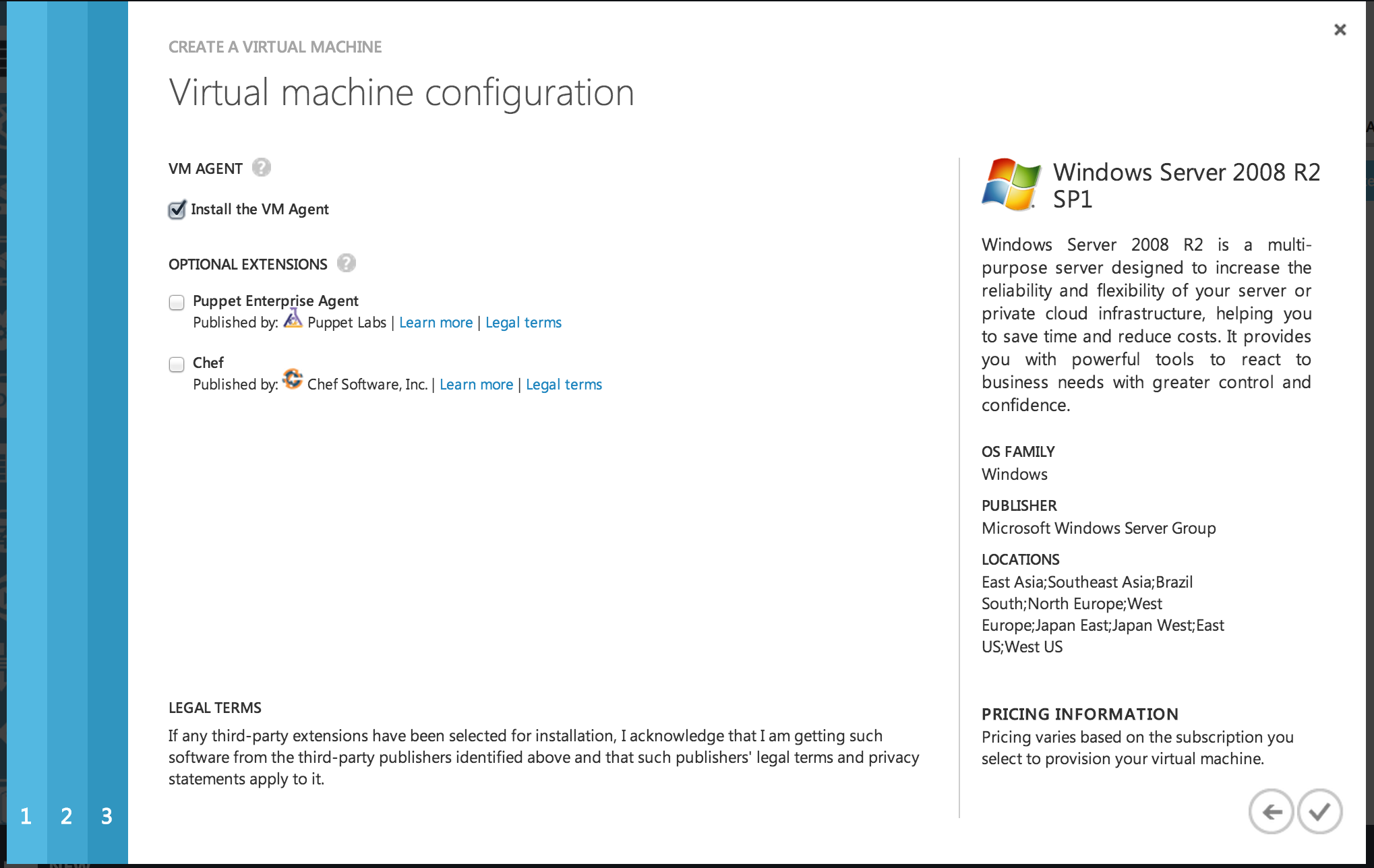Enable the Puppet Enterprise Agent extension

pos(177,303)
